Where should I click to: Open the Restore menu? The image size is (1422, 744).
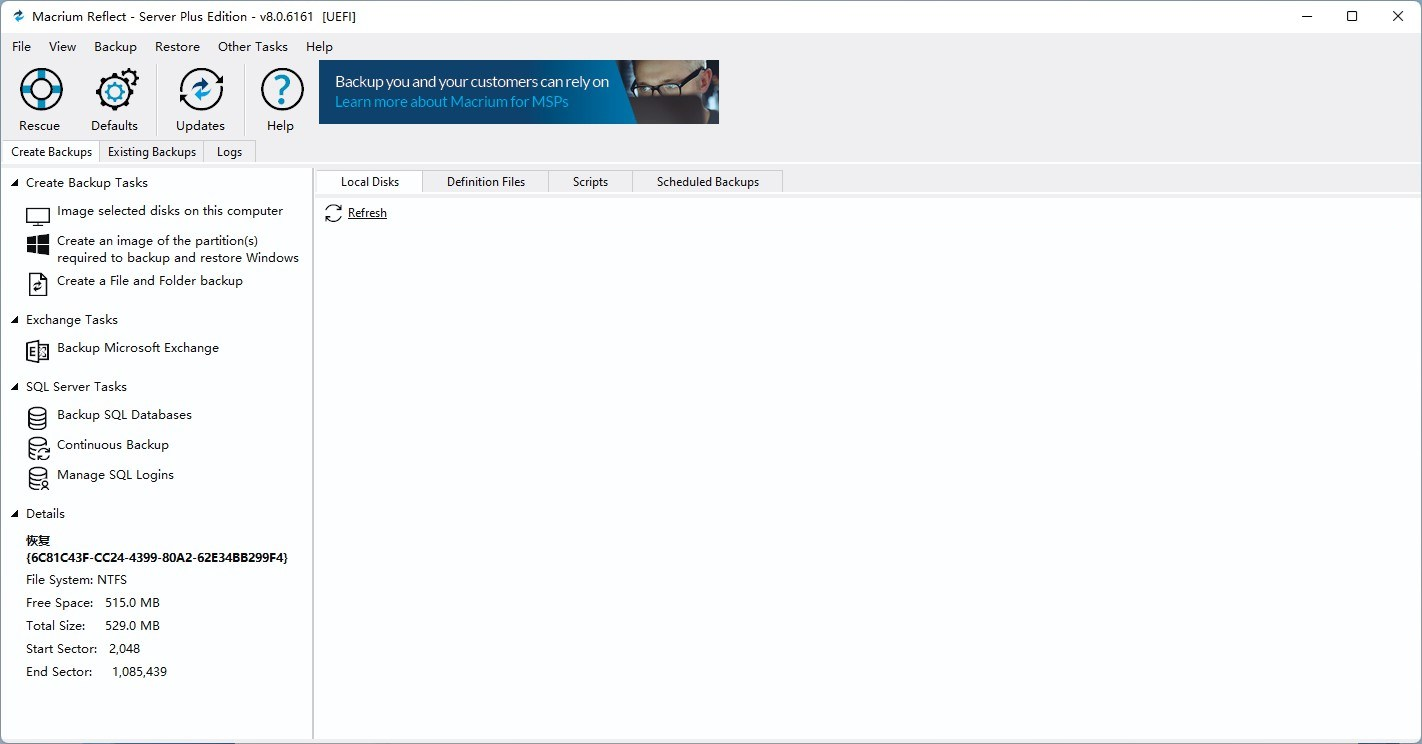177,47
